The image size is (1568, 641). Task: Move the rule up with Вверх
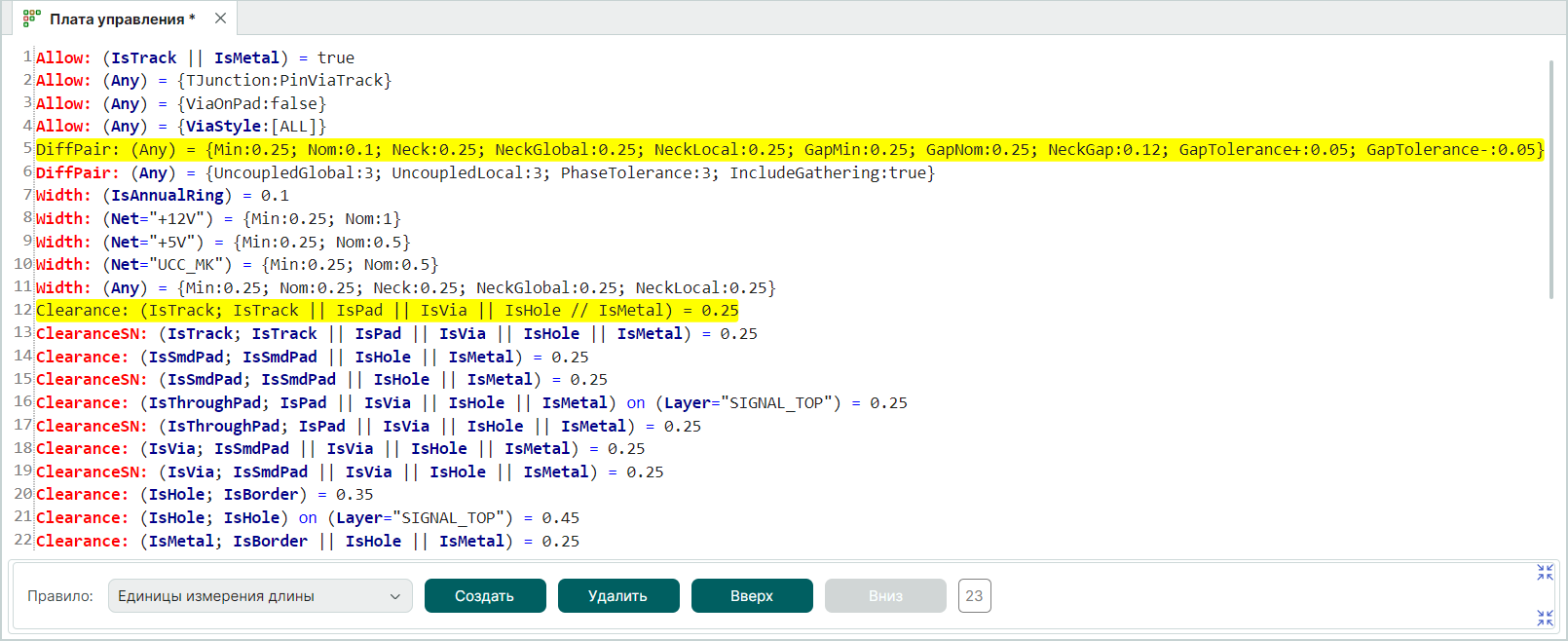tap(752, 596)
